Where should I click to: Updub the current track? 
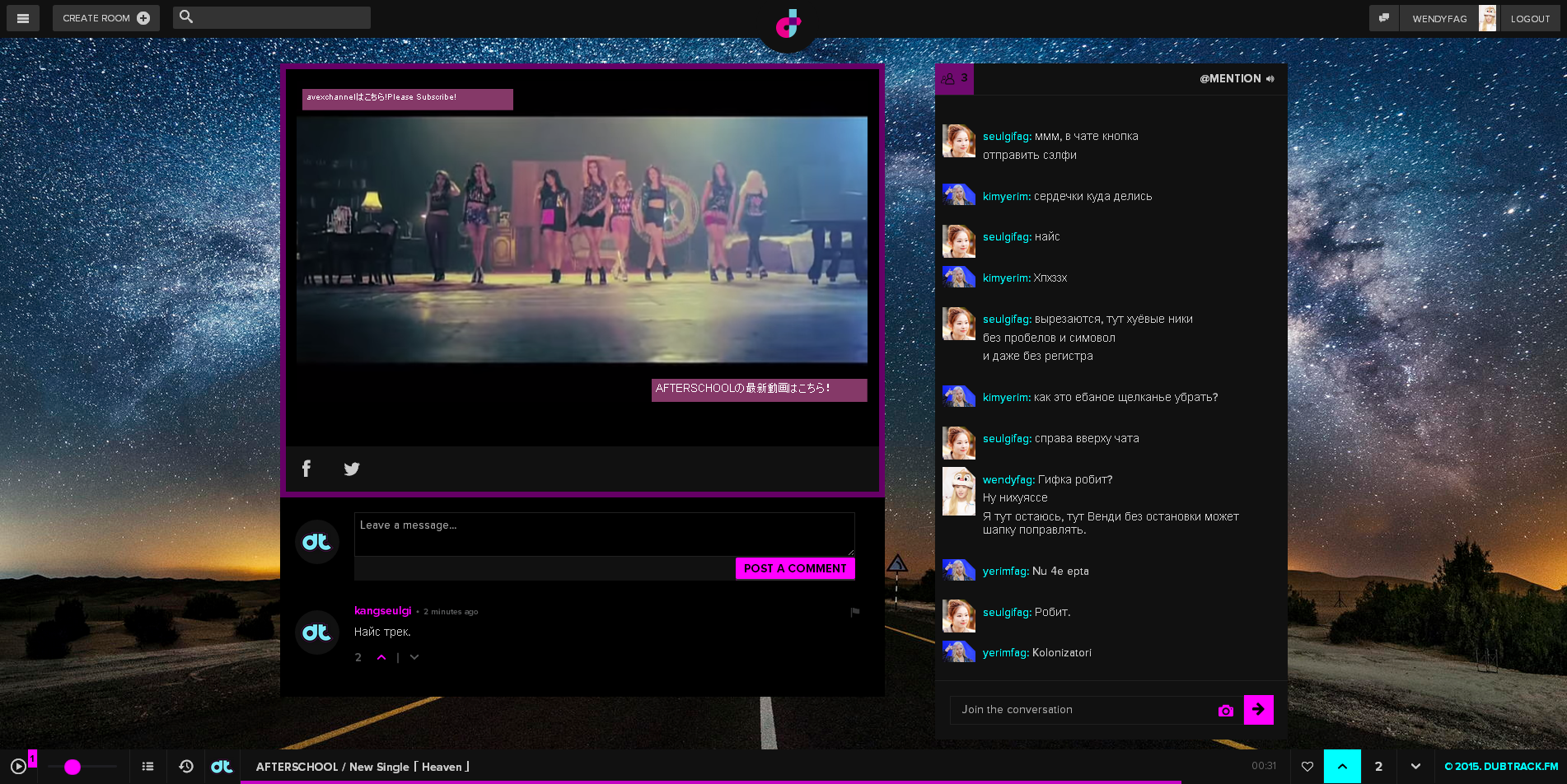tap(1342, 767)
